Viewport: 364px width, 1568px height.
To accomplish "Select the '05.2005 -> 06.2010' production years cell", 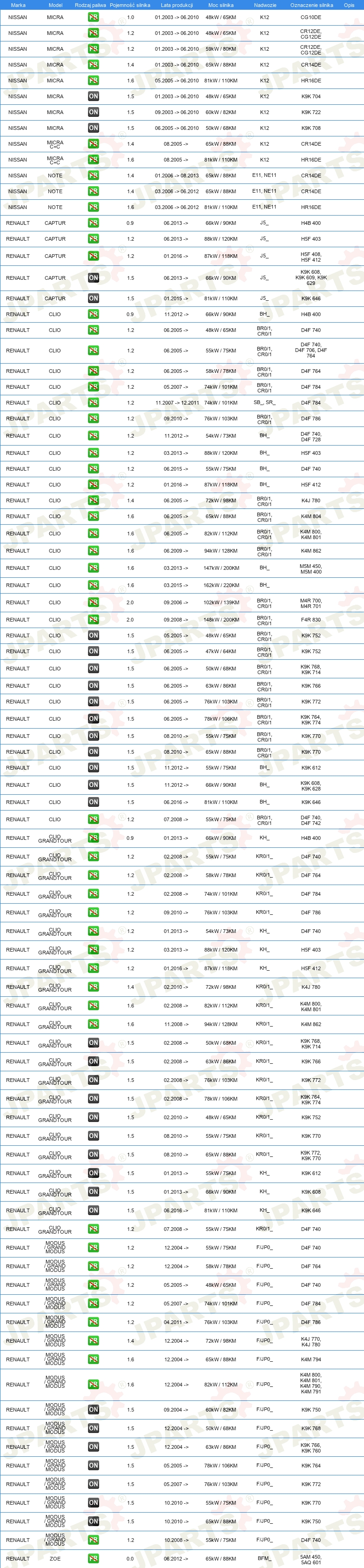I will click(176, 81).
